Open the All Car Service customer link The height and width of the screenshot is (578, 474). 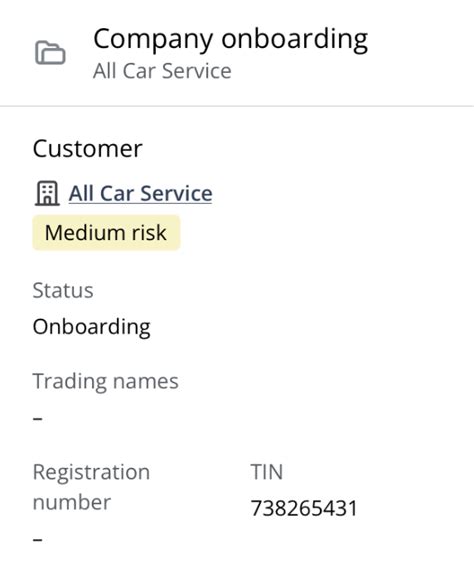(x=140, y=193)
